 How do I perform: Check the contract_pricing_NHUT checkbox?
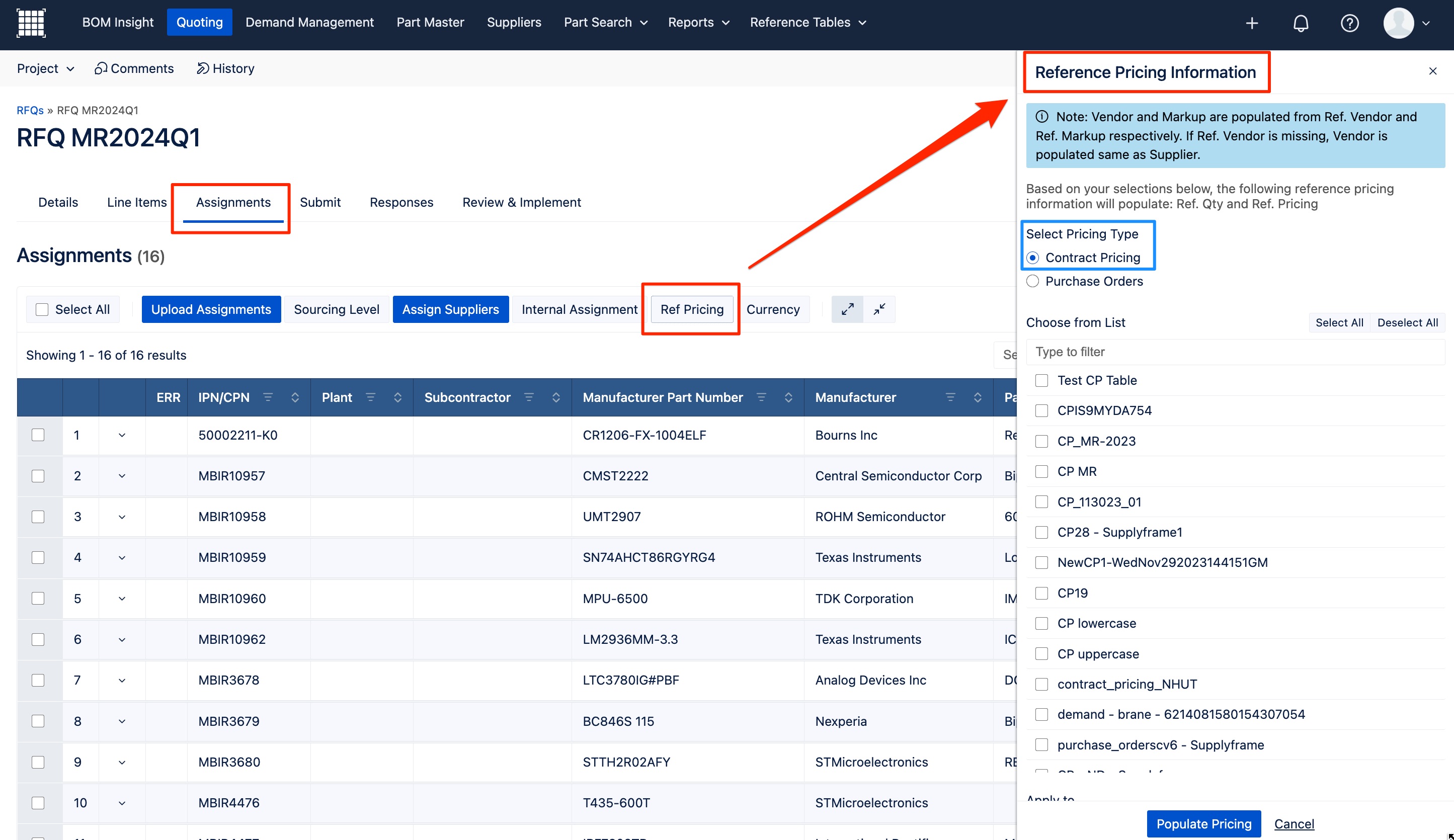1041,684
